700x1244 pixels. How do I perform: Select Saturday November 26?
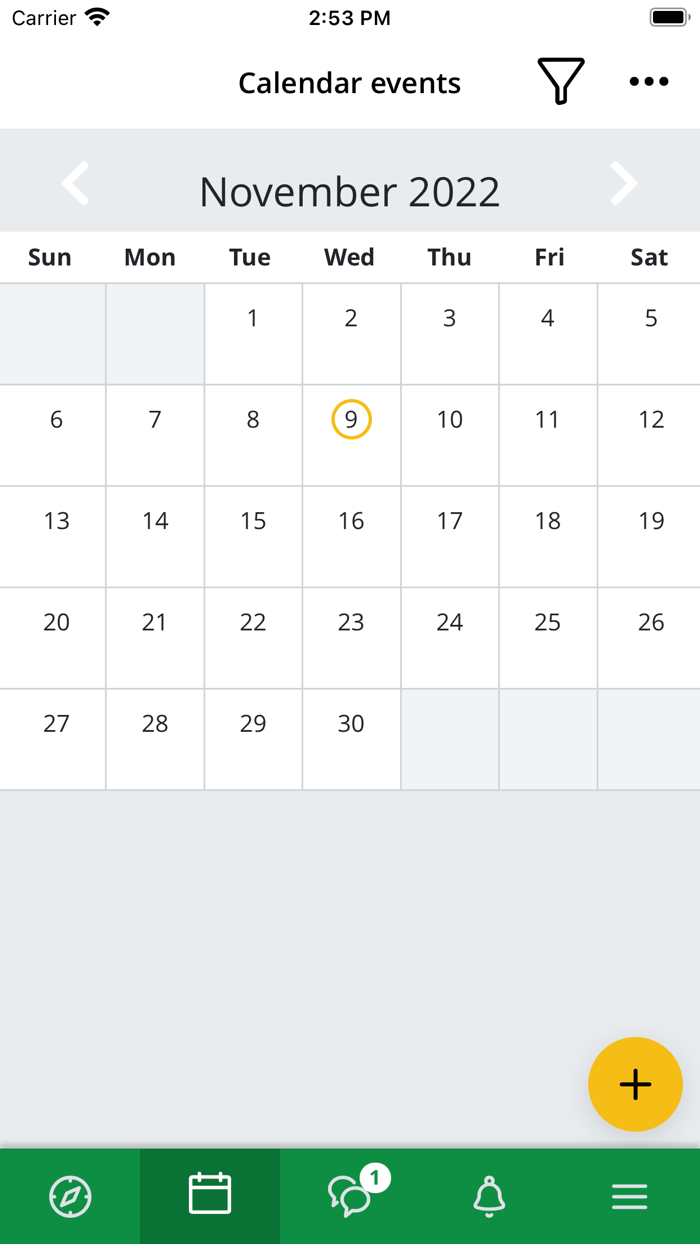(x=650, y=638)
